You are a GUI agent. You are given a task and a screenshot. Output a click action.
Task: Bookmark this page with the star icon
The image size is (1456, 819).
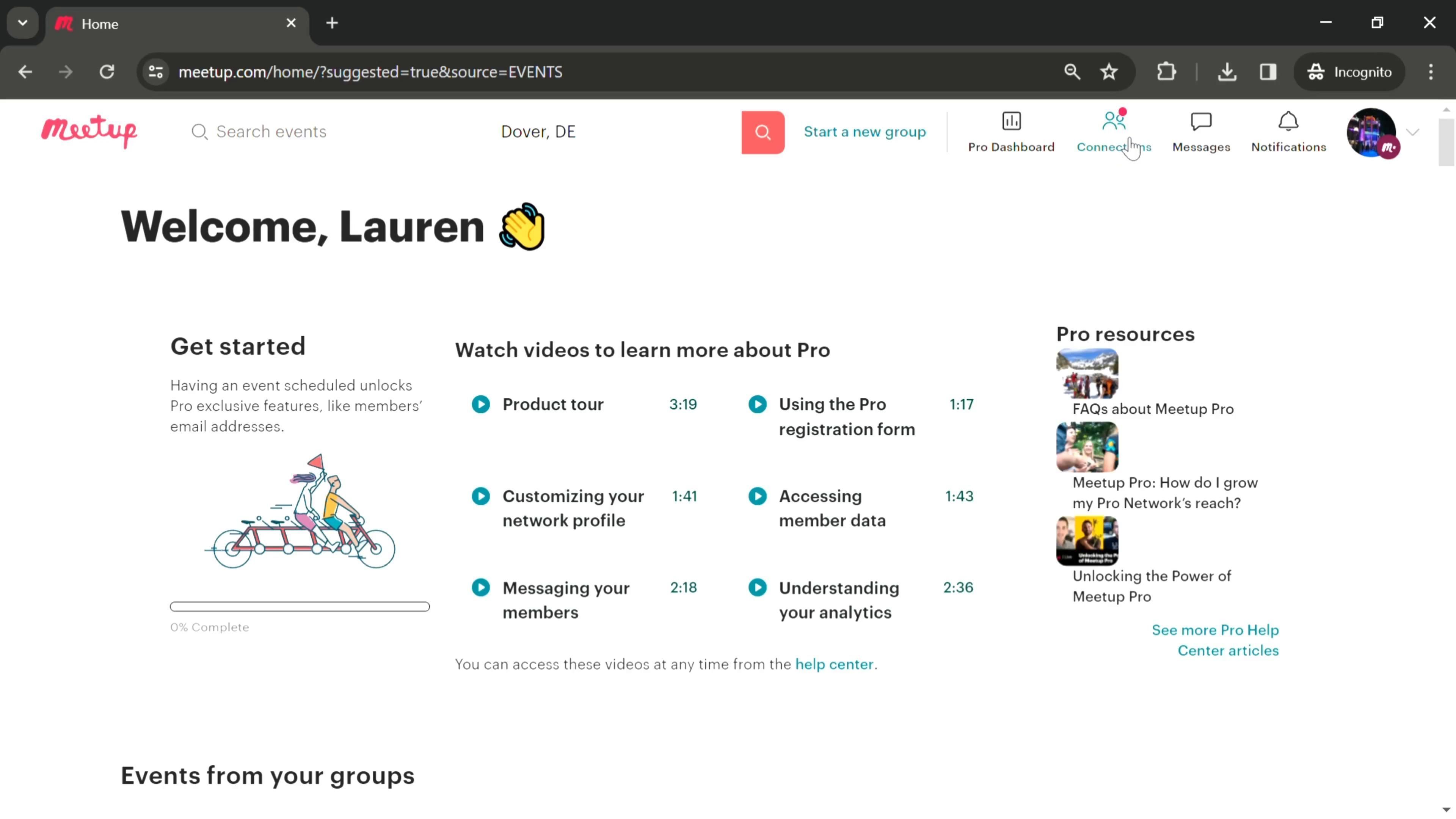click(1109, 72)
